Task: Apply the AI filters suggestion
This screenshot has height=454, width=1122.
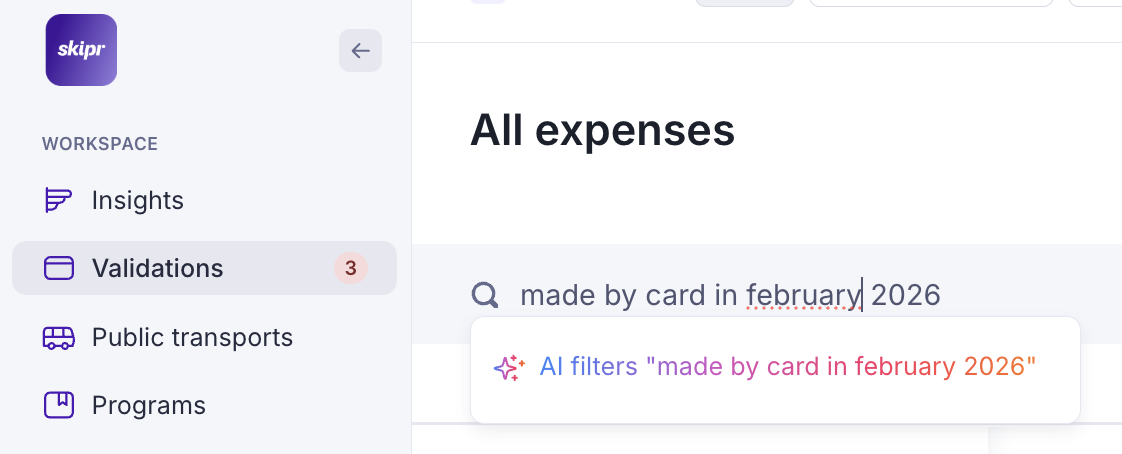Action: [775, 367]
